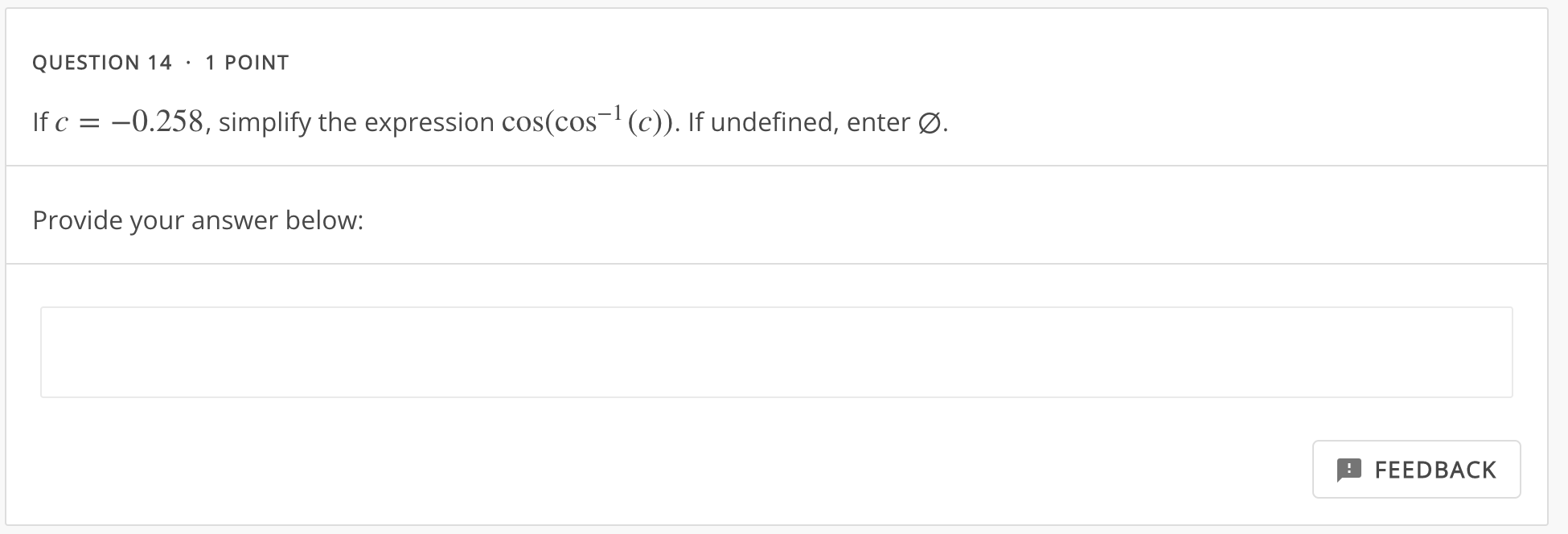
Task: Open the FEEDBACK dialog
Action: coord(1417,469)
